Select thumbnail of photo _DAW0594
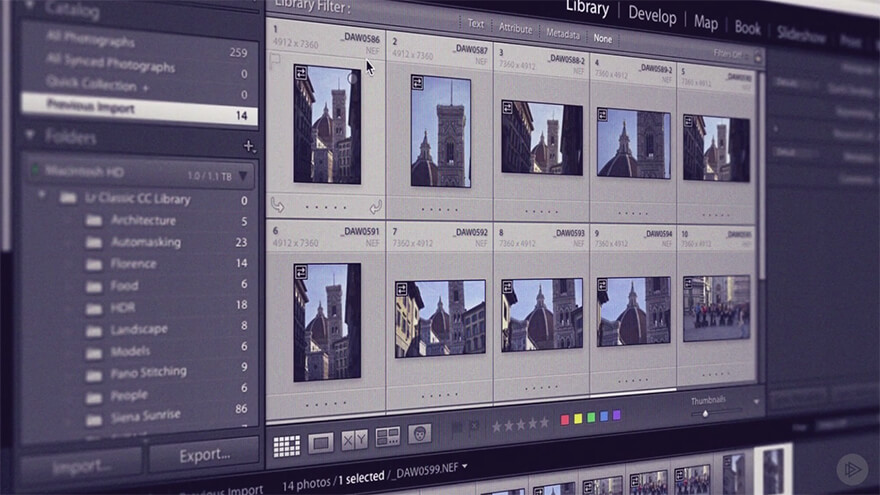The image size is (880, 495). (633, 311)
